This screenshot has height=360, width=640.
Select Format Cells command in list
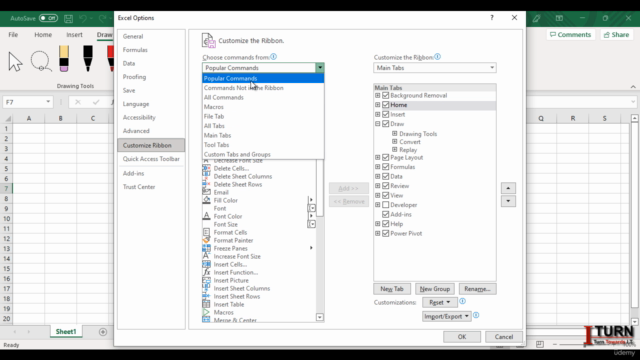[230, 232]
